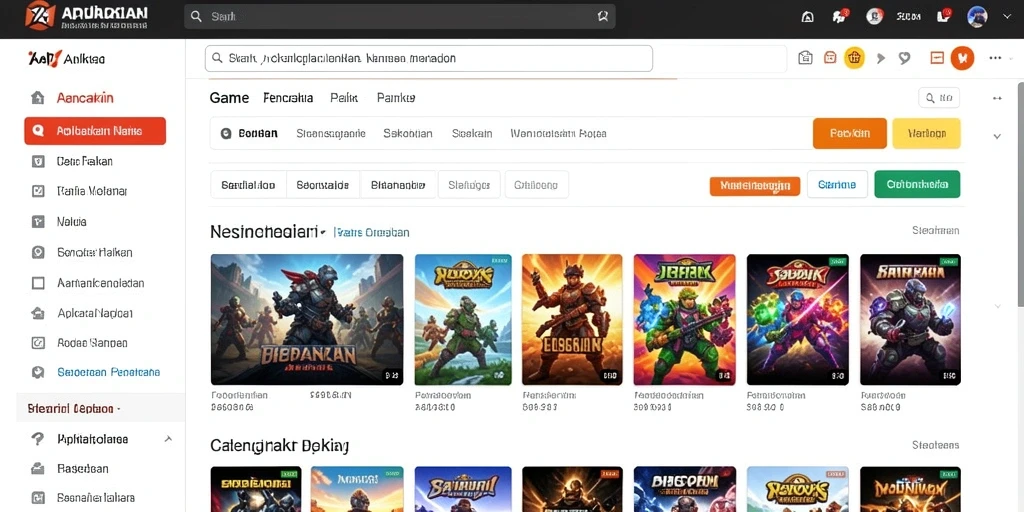Click the green button in filter row
The image size is (1024, 512).
pos(917,184)
